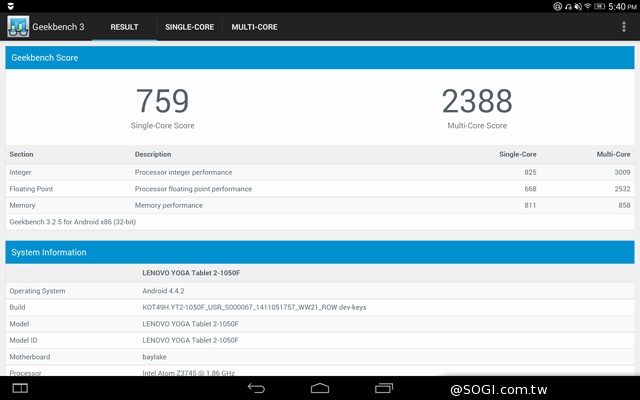Open the recent apps overview

pos(384,387)
